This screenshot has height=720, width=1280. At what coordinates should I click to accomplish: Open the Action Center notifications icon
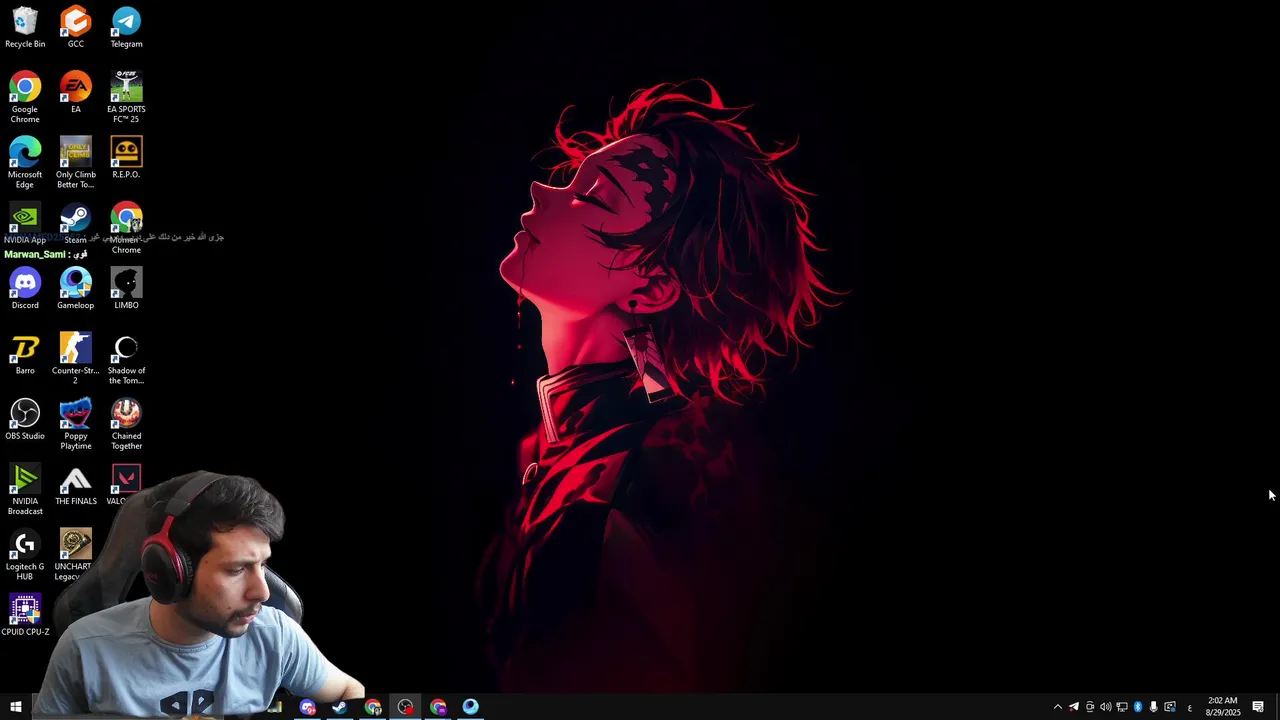click(x=1259, y=707)
